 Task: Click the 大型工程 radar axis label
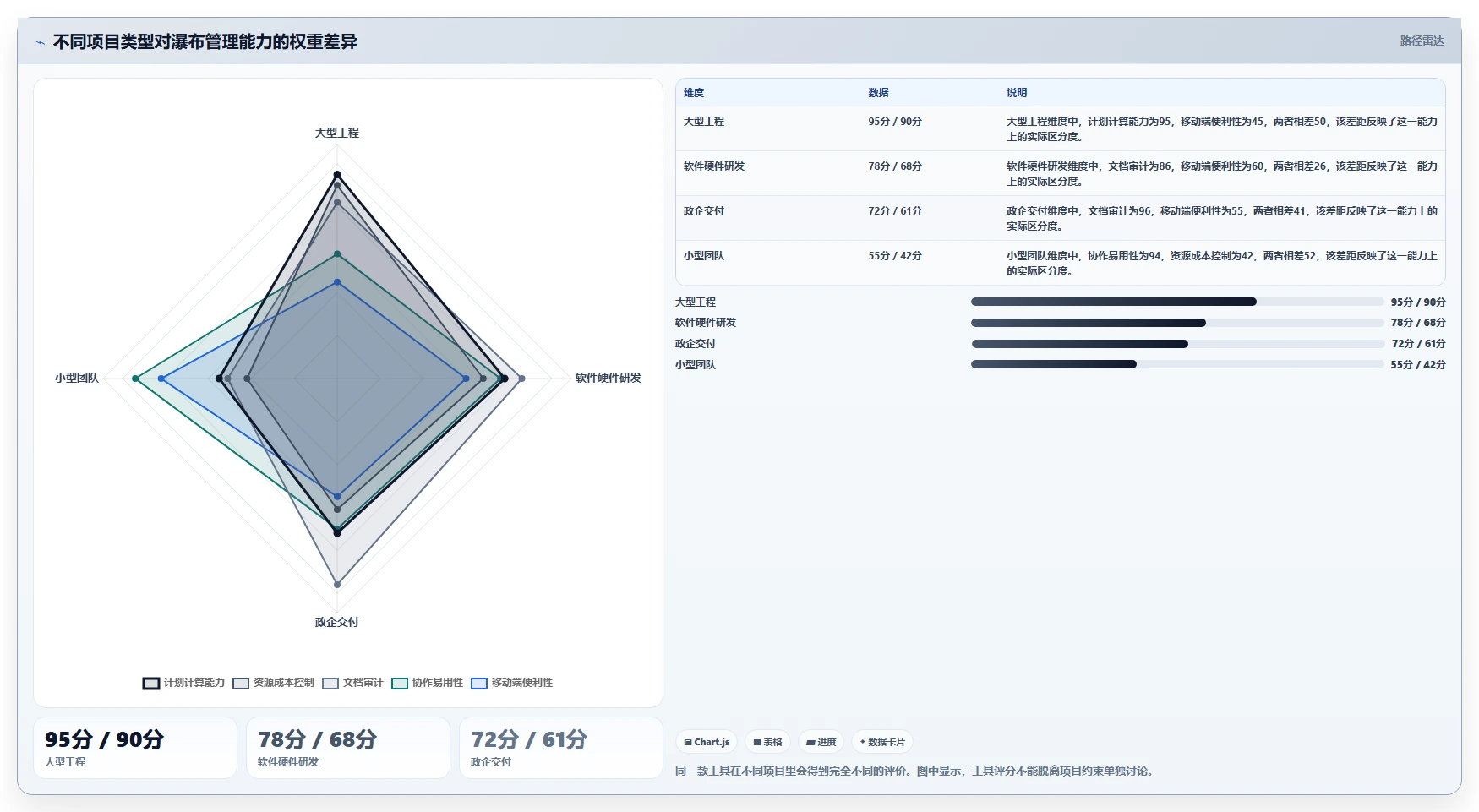click(337, 133)
